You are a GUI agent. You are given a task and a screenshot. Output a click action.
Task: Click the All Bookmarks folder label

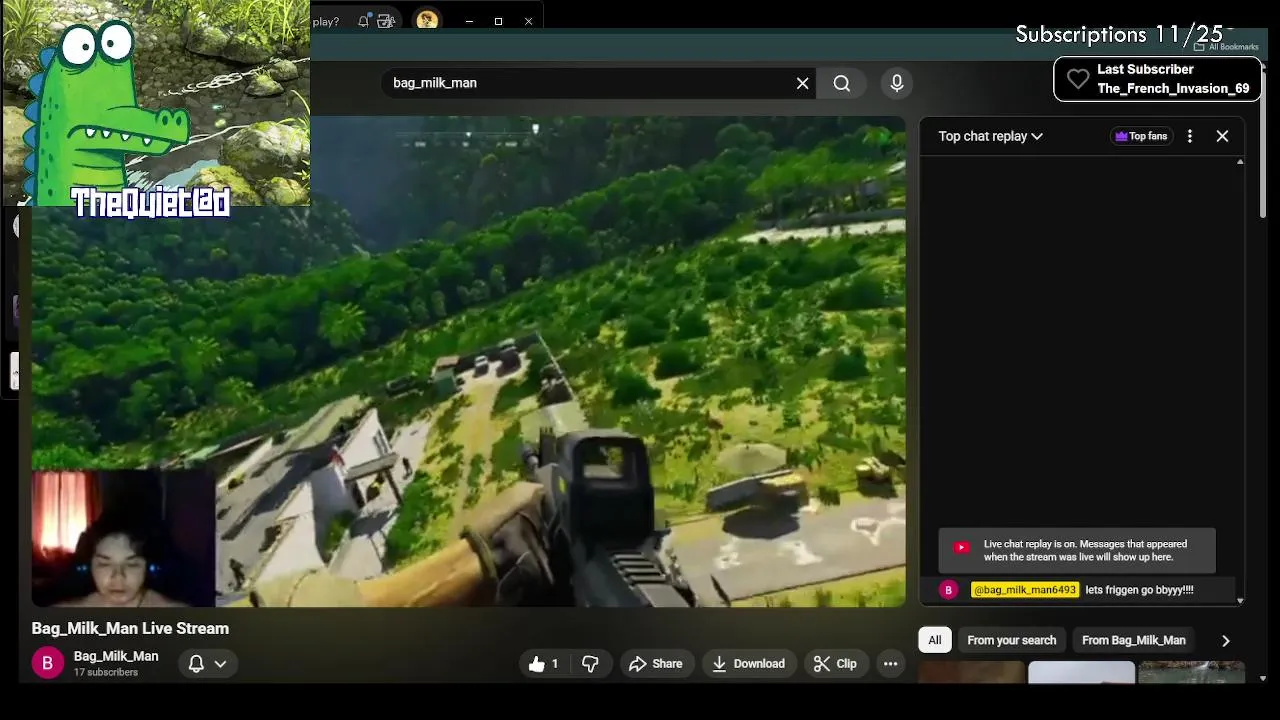click(x=1226, y=47)
